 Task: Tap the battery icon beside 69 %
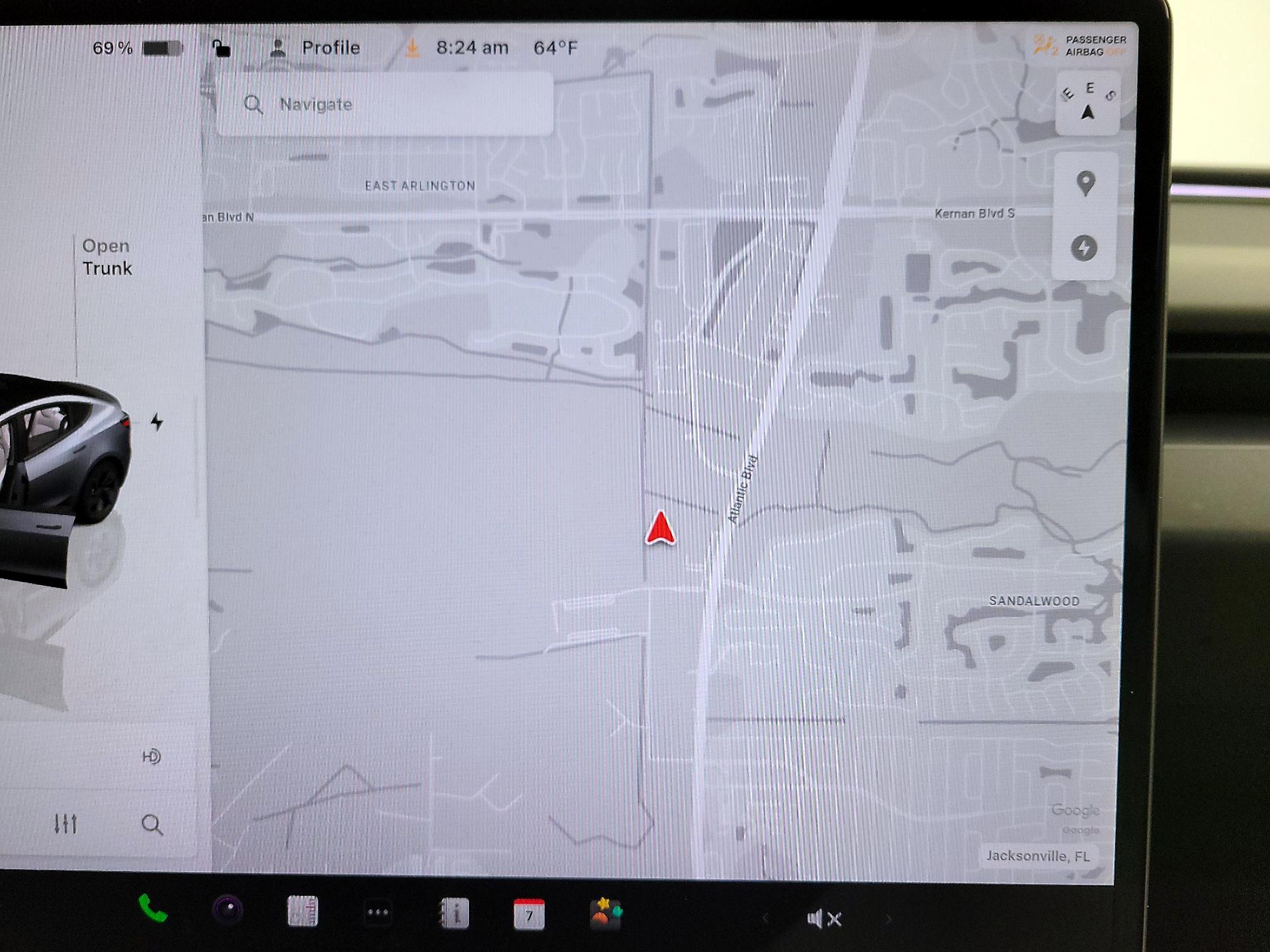pos(163,48)
